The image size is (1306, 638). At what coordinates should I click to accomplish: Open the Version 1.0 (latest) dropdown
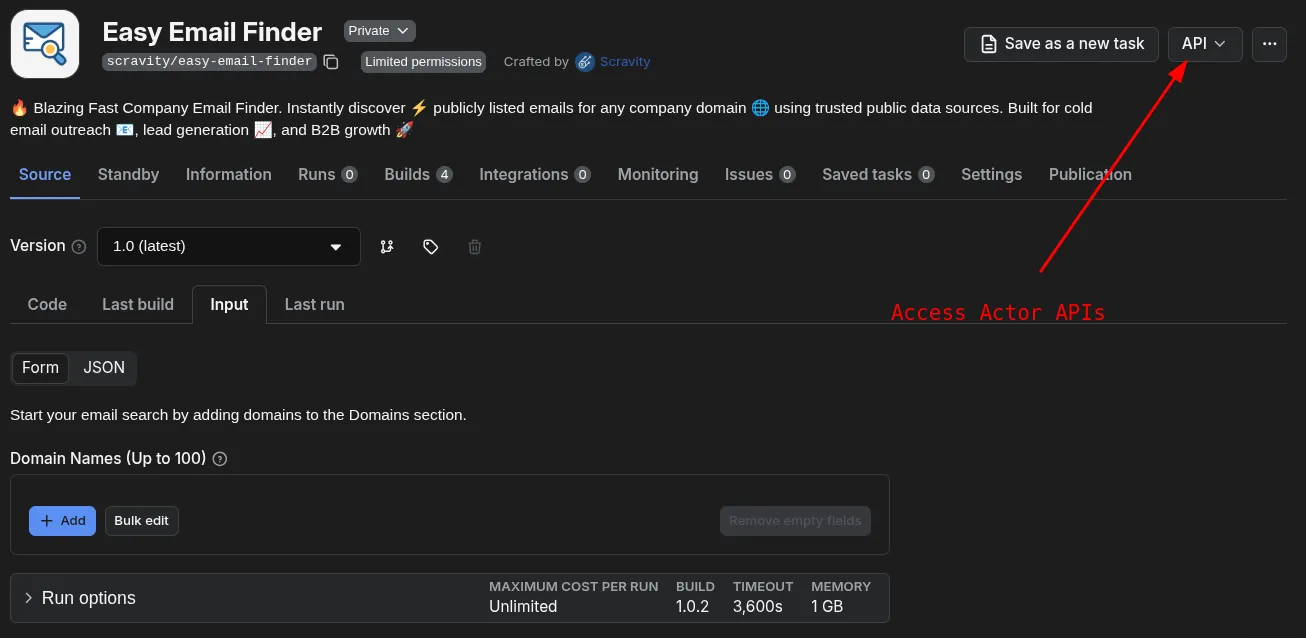(x=228, y=246)
